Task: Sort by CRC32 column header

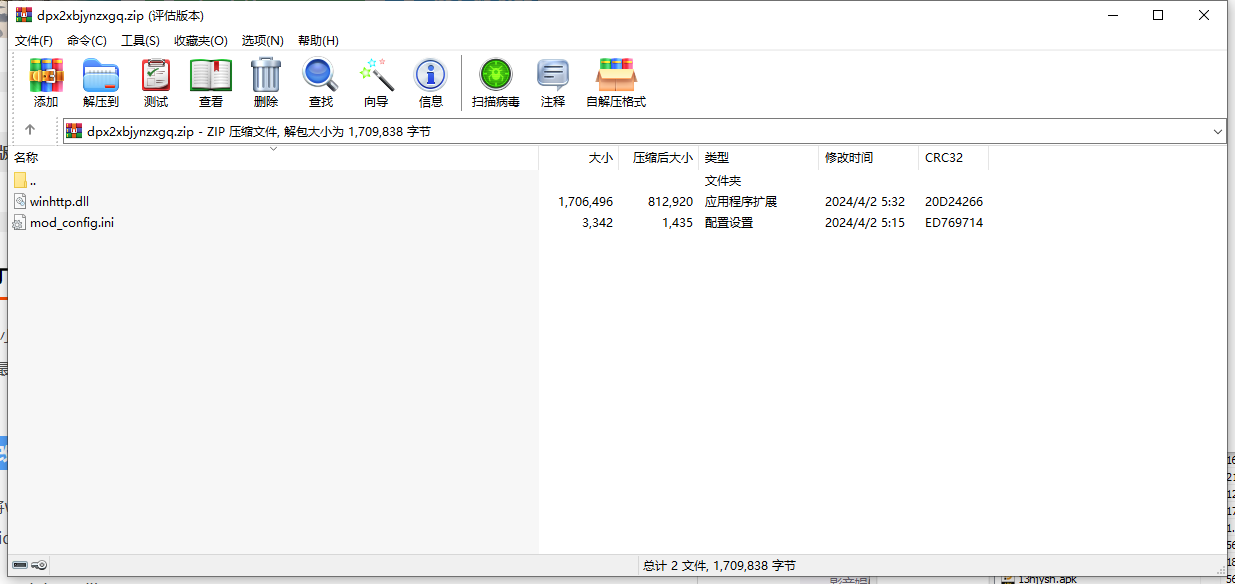Action: click(954, 157)
